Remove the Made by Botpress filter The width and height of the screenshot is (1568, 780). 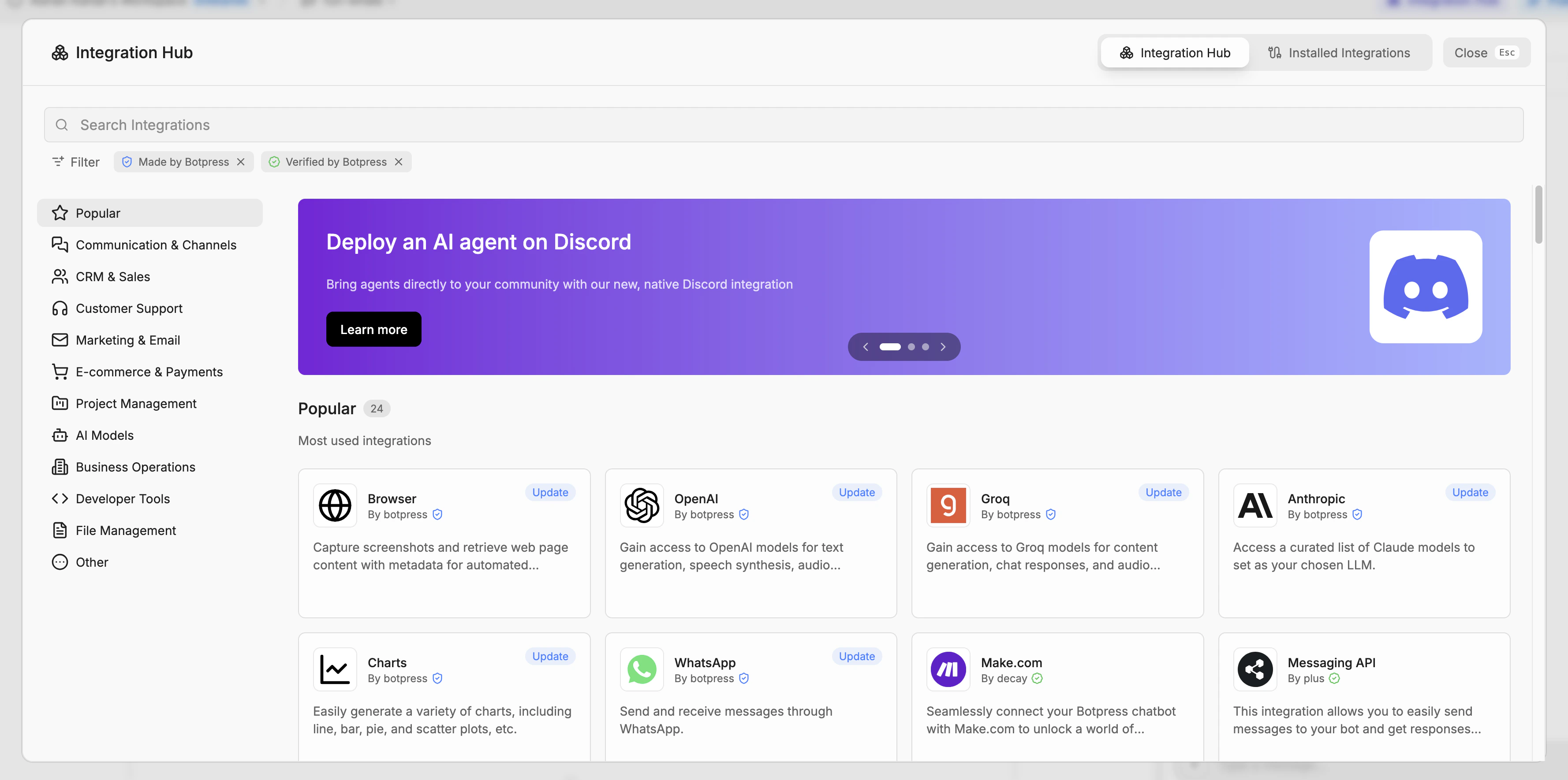tap(241, 162)
